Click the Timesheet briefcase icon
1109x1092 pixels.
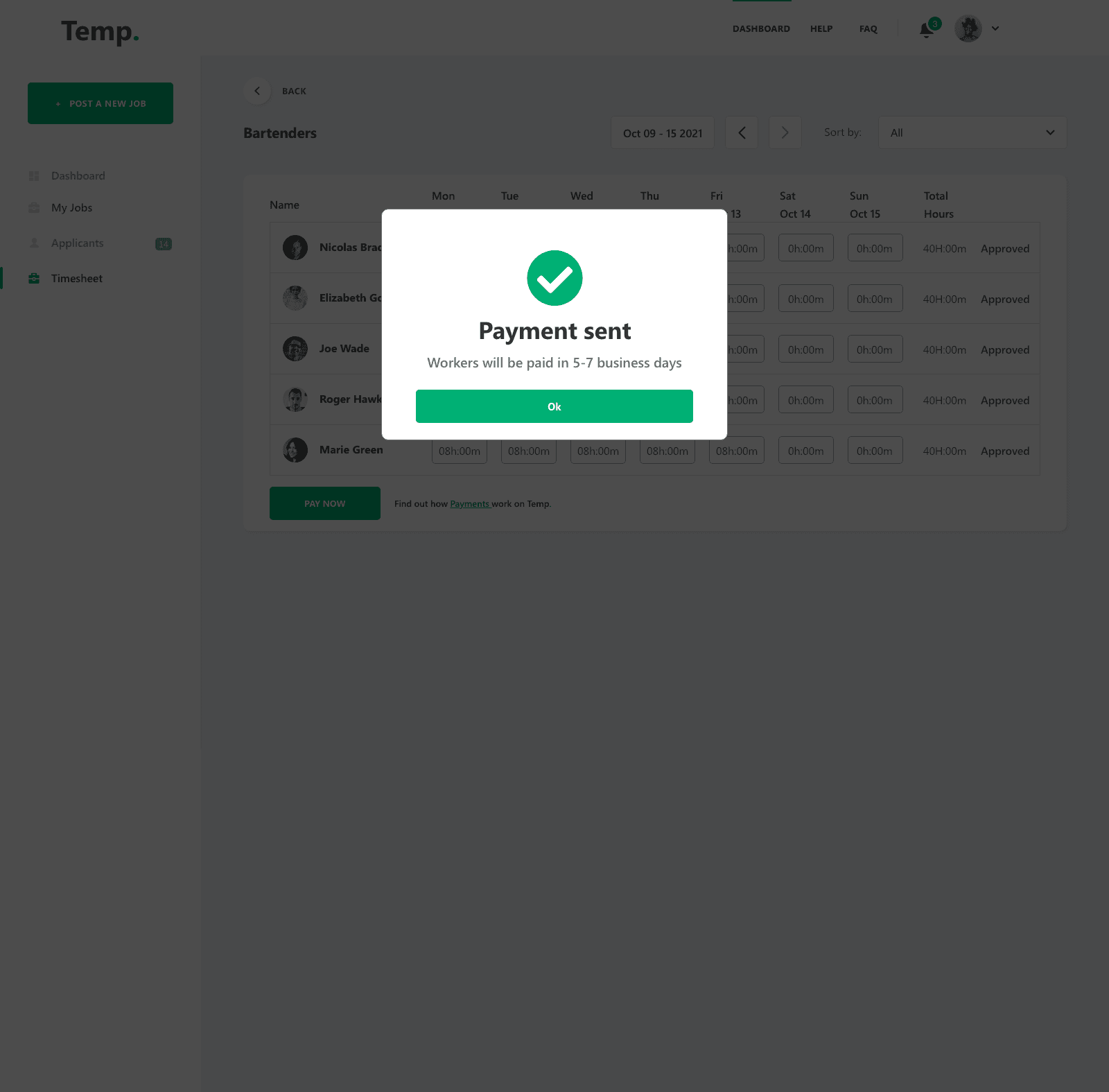click(34, 278)
